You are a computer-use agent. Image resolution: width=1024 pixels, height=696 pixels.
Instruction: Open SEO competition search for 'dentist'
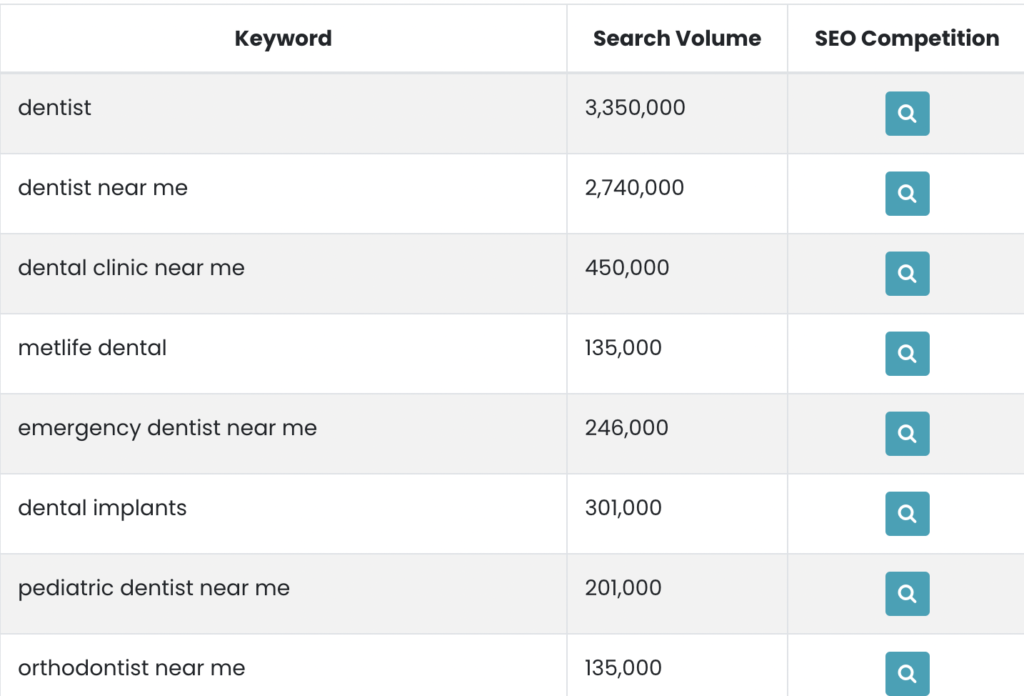coord(907,114)
